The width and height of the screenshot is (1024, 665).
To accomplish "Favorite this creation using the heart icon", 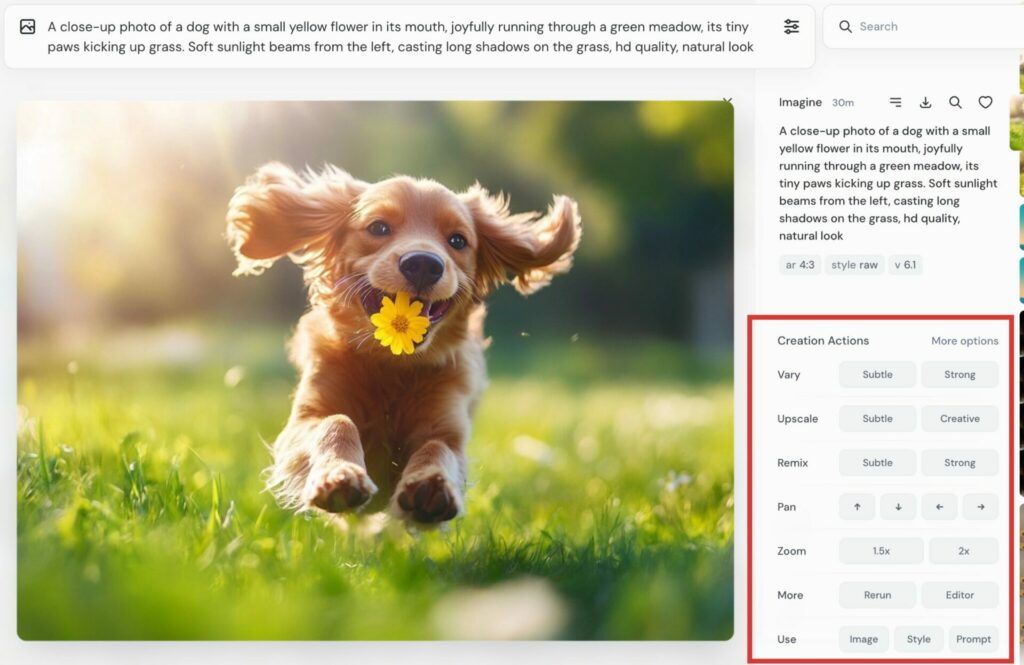I will (986, 102).
